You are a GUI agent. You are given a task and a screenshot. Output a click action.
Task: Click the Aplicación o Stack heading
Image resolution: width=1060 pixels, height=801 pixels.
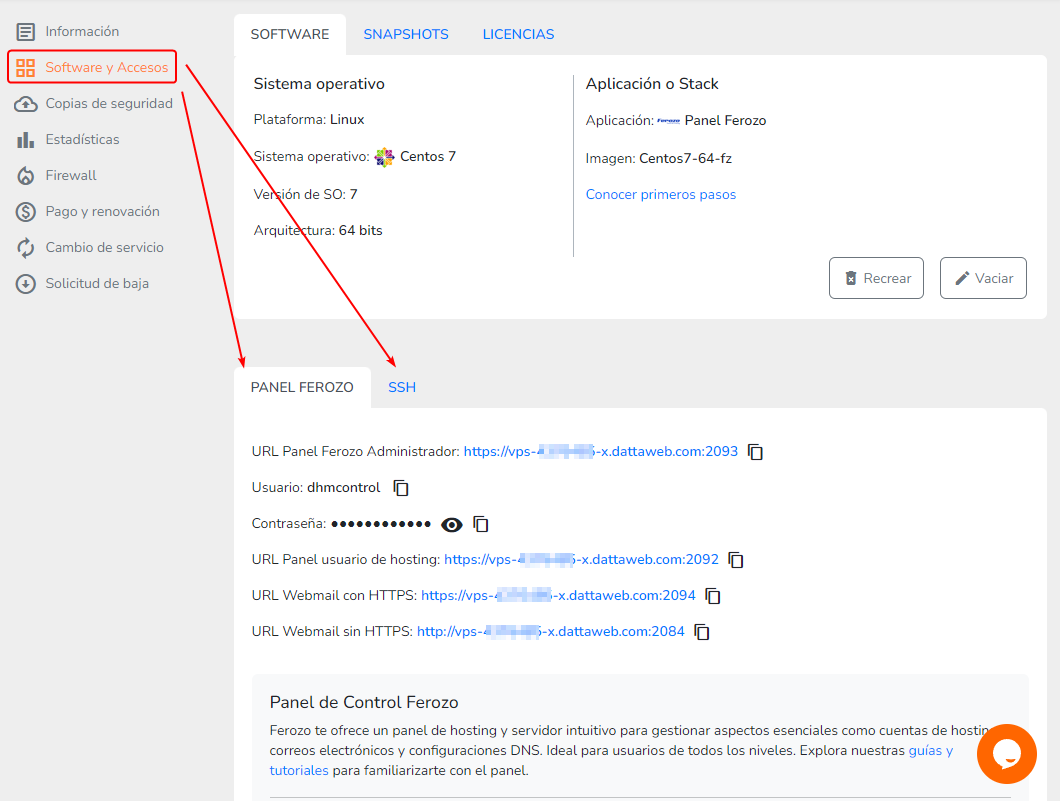click(x=652, y=84)
